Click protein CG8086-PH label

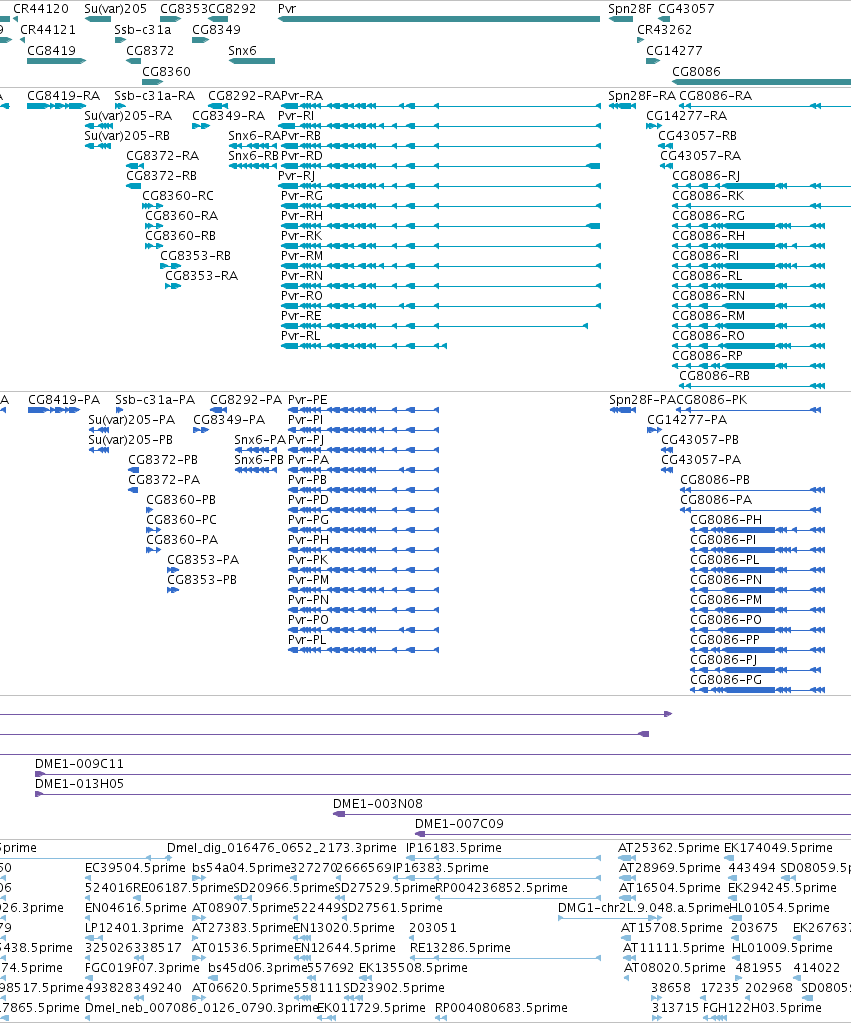726,520
